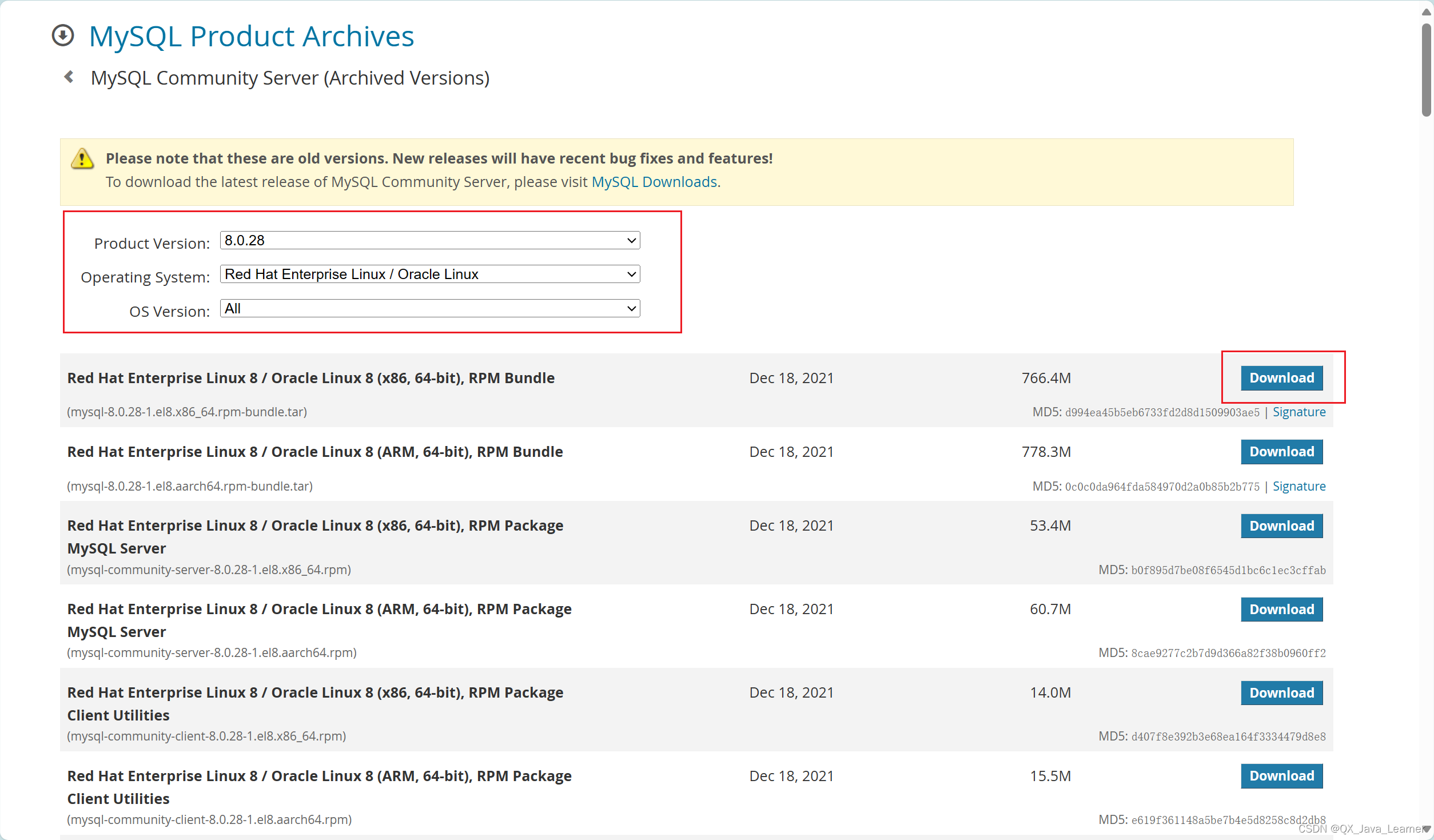Download the x86 64-bit RPM Bundle (766.4M)
Viewport: 1434px width, 840px height.
[x=1281, y=378]
